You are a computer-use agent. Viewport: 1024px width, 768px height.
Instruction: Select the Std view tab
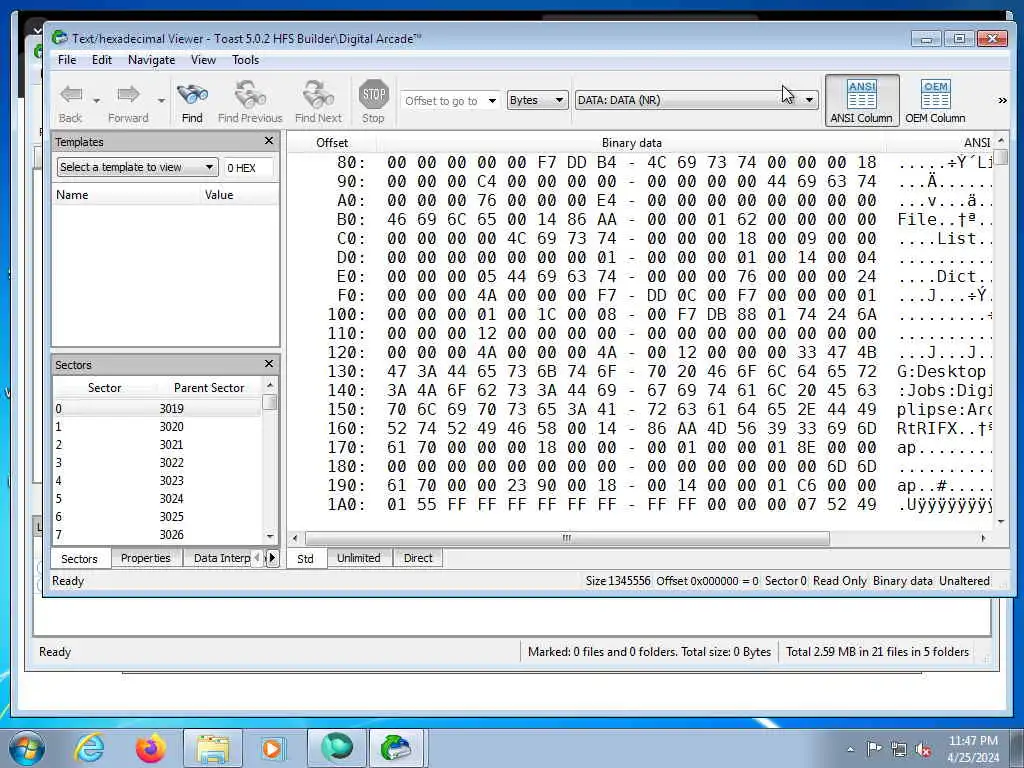306,558
